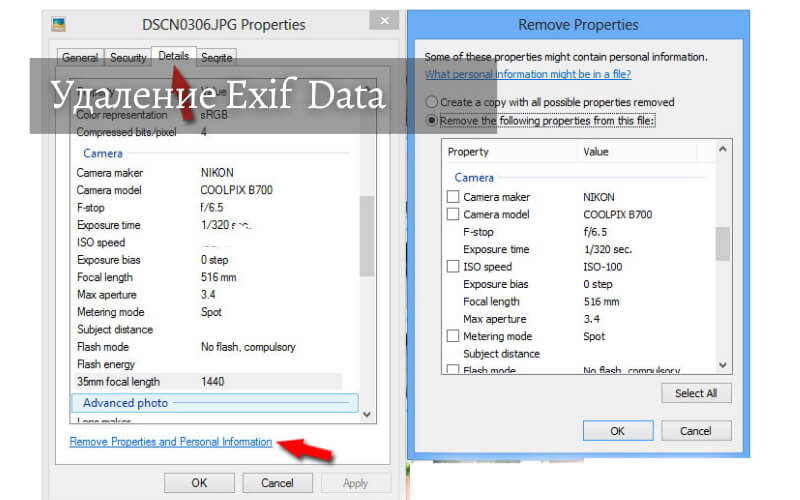Image resolution: width=800 pixels, height=500 pixels.
Task: Click the disabled Apply button
Action: tap(355, 483)
